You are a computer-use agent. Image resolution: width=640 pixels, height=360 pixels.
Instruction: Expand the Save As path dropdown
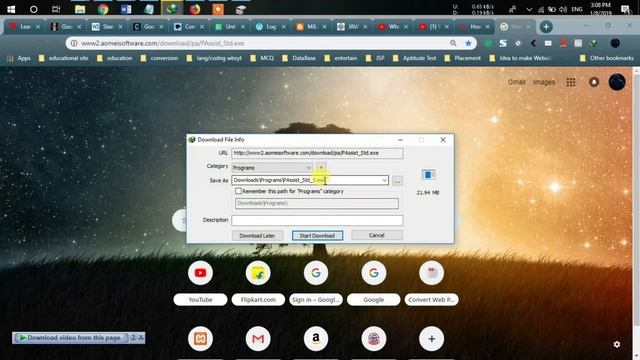[384, 180]
